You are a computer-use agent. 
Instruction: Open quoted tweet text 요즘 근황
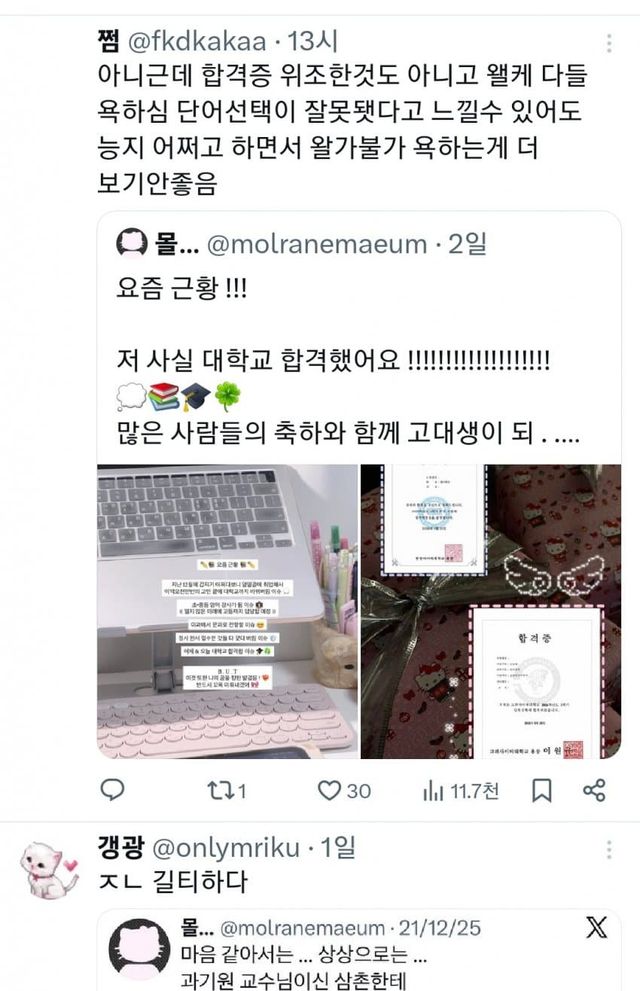(182, 288)
